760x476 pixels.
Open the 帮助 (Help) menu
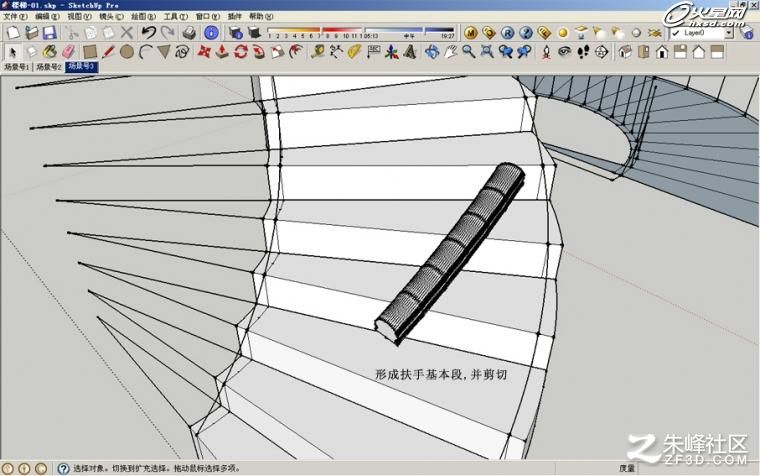[261, 16]
